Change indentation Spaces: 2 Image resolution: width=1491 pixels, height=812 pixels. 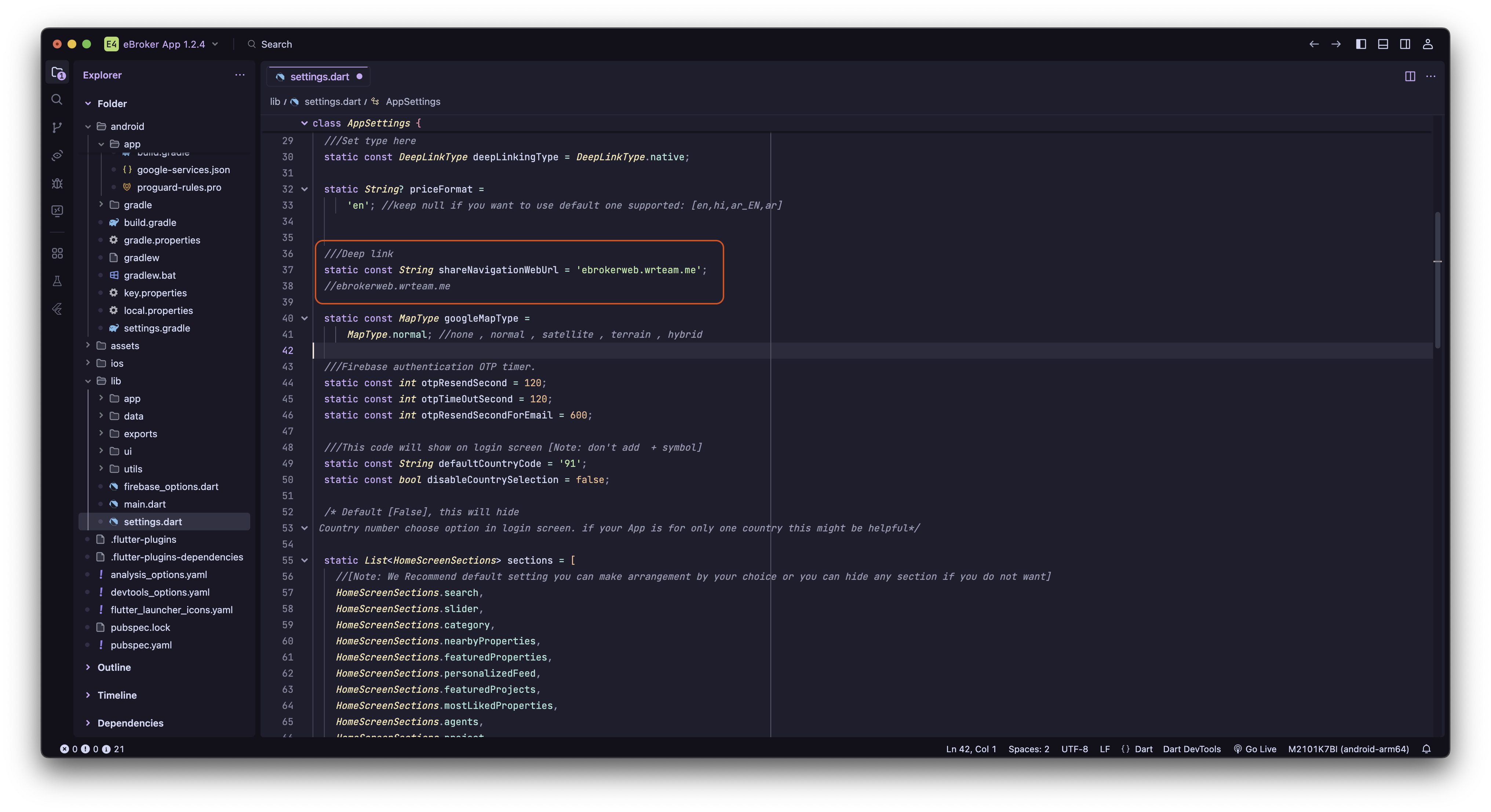[x=1028, y=749]
